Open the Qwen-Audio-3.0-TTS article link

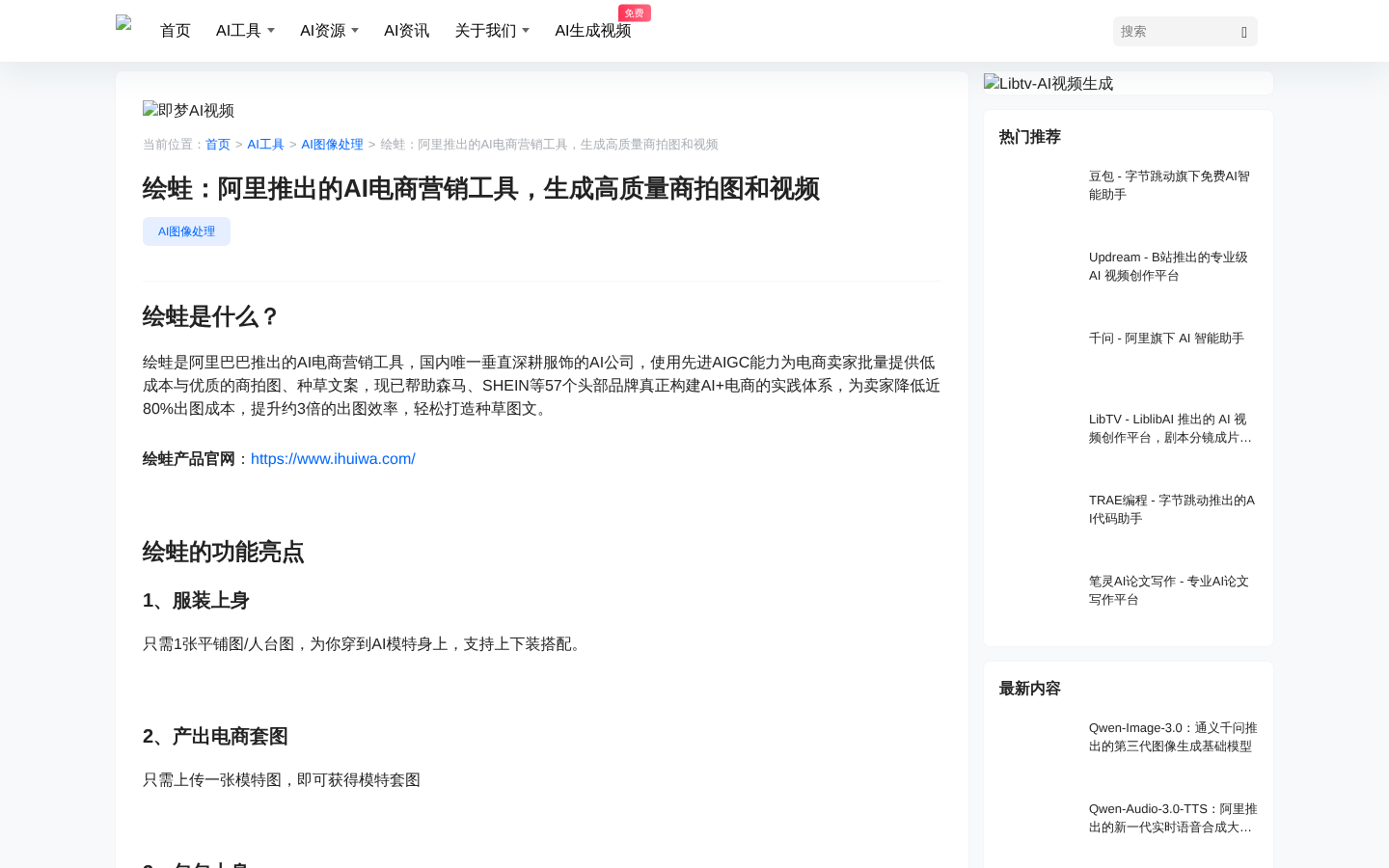1173,818
